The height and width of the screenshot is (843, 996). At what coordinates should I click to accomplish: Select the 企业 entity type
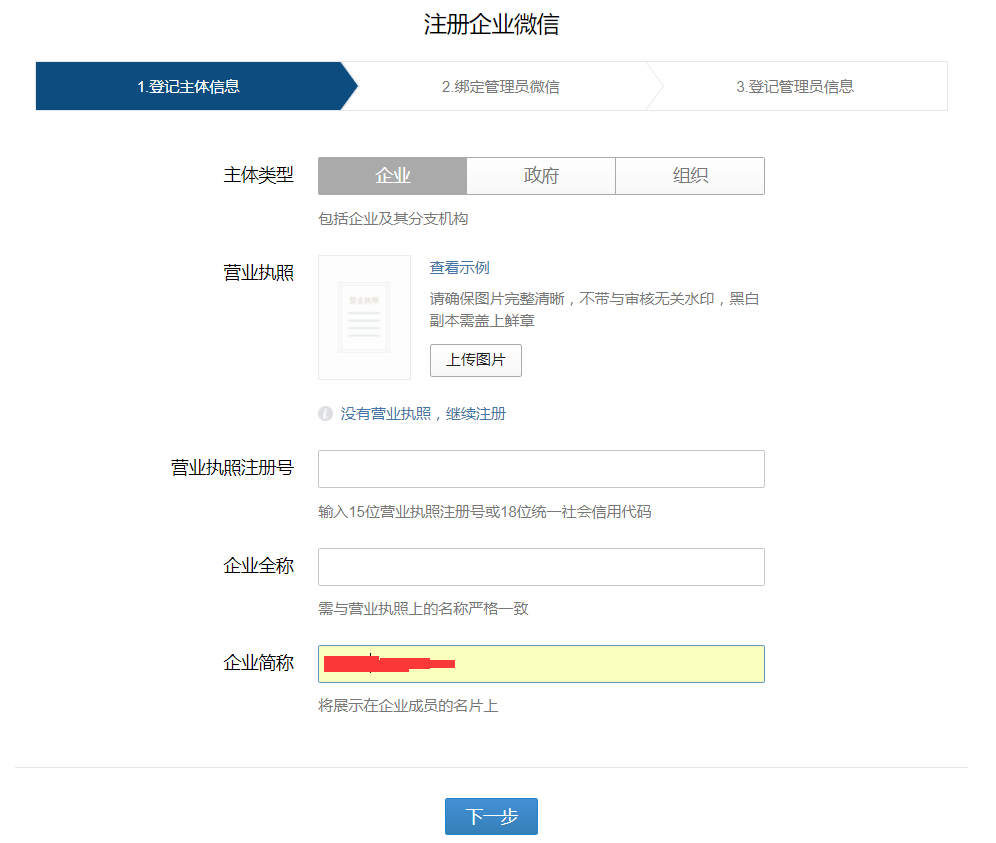coord(393,176)
